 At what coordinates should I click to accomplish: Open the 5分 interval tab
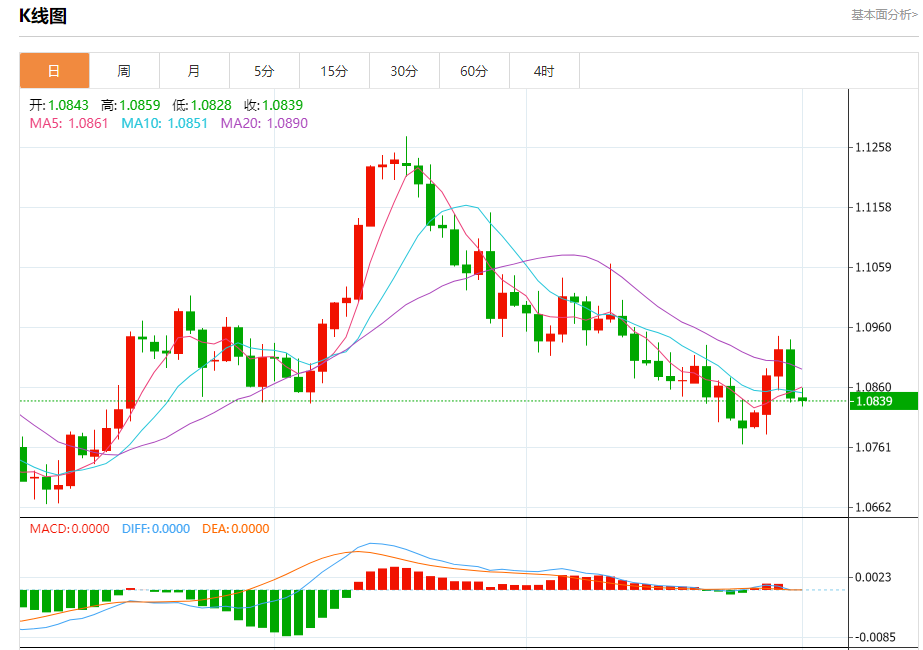coord(264,71)
